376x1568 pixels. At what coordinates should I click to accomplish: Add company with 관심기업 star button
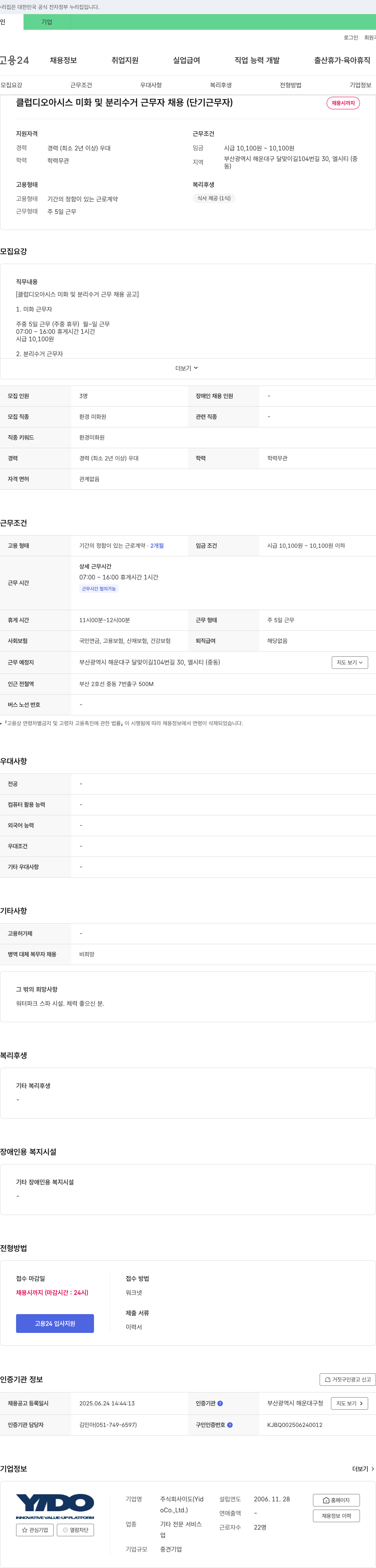click(x=35, y=1530)
